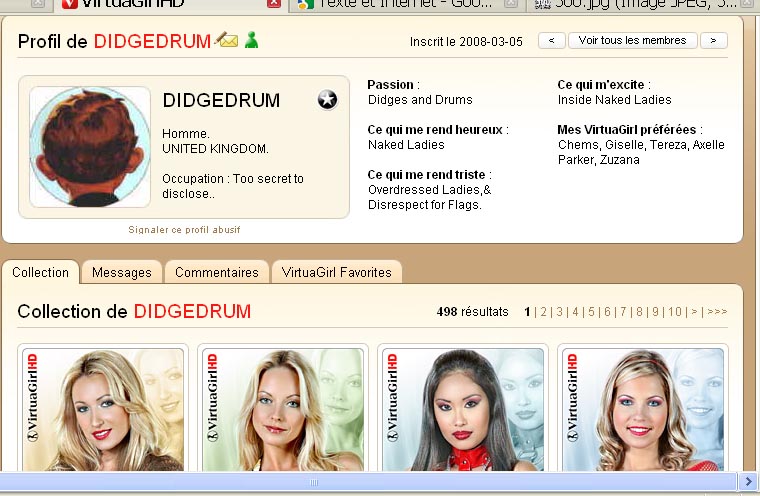
Task: Switch to the Messages tab
Action: coord(121,272)
